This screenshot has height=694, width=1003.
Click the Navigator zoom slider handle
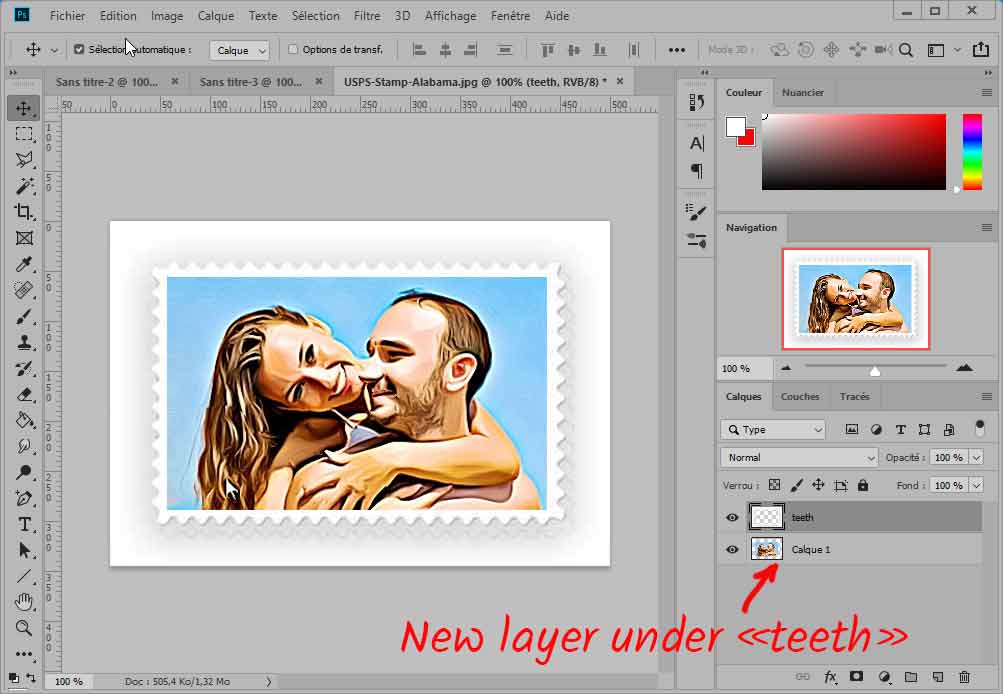click(874, 371)
